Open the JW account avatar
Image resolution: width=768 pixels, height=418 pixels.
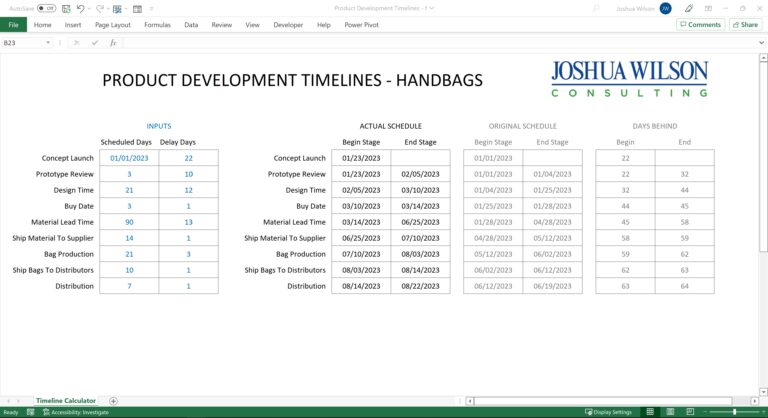pyautogui.click(x=666, y=8)
